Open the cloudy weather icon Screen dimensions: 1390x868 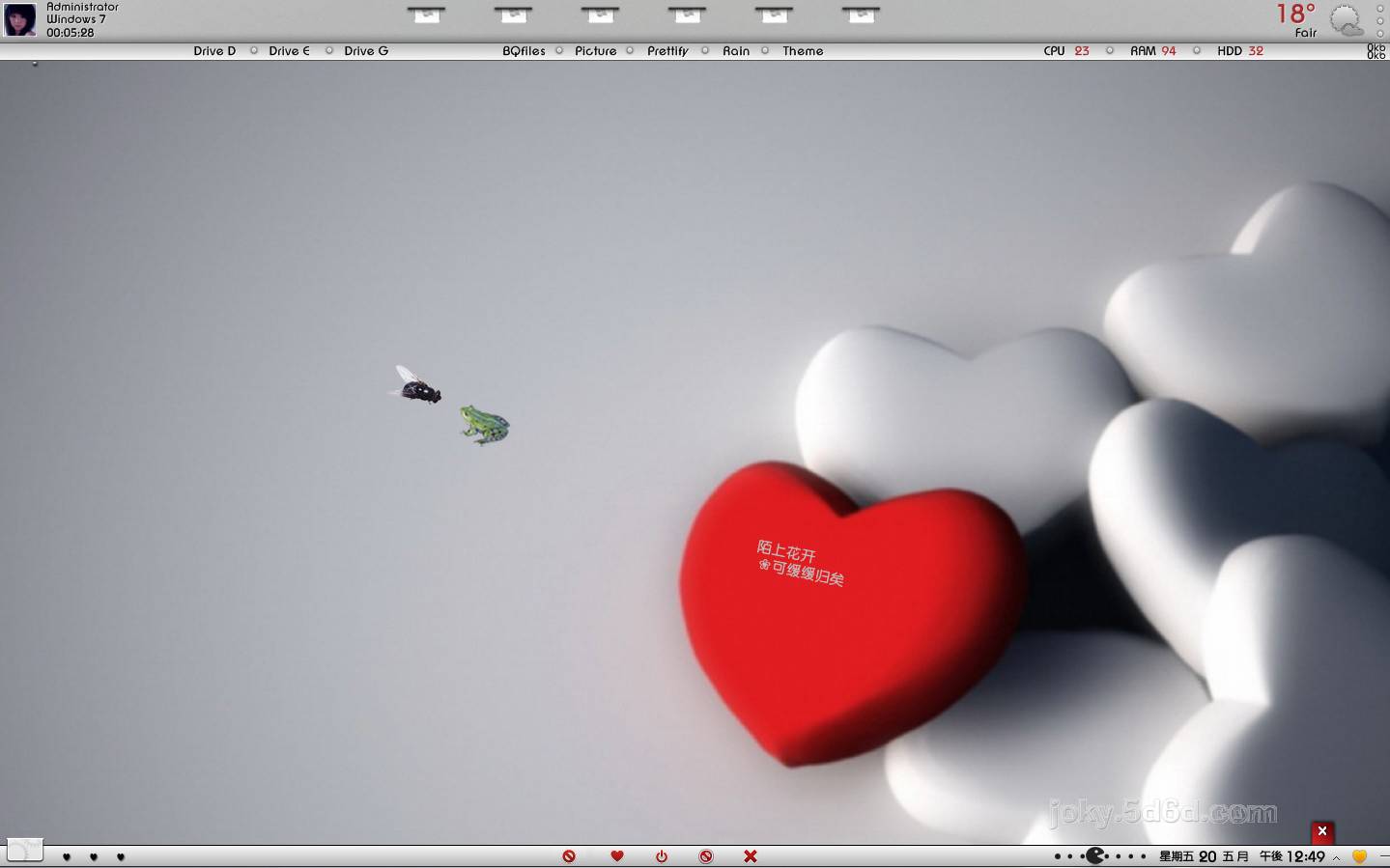coord(1346,20)
